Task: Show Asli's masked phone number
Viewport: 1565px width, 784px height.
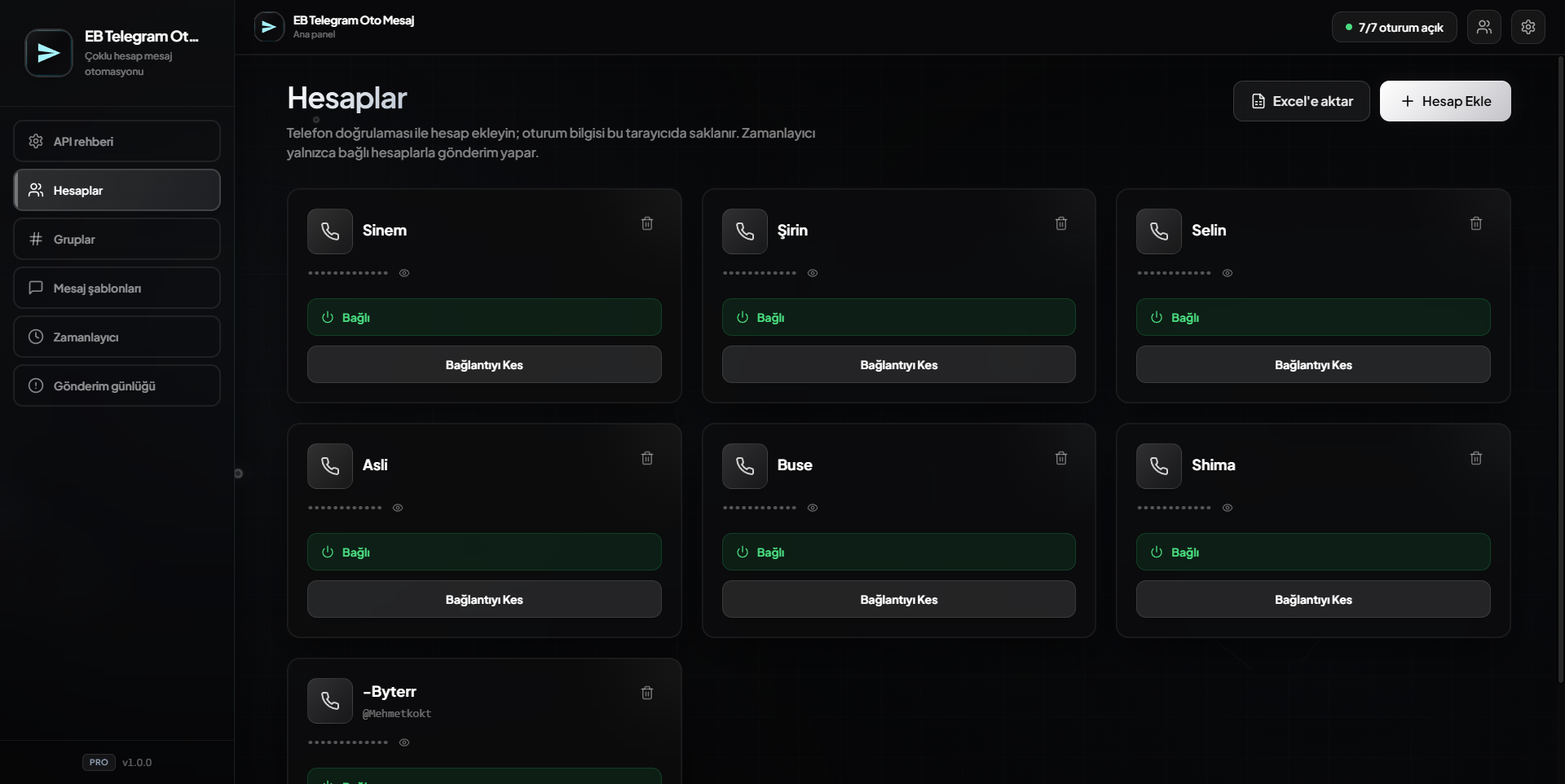Action: (x=398, y=508)
